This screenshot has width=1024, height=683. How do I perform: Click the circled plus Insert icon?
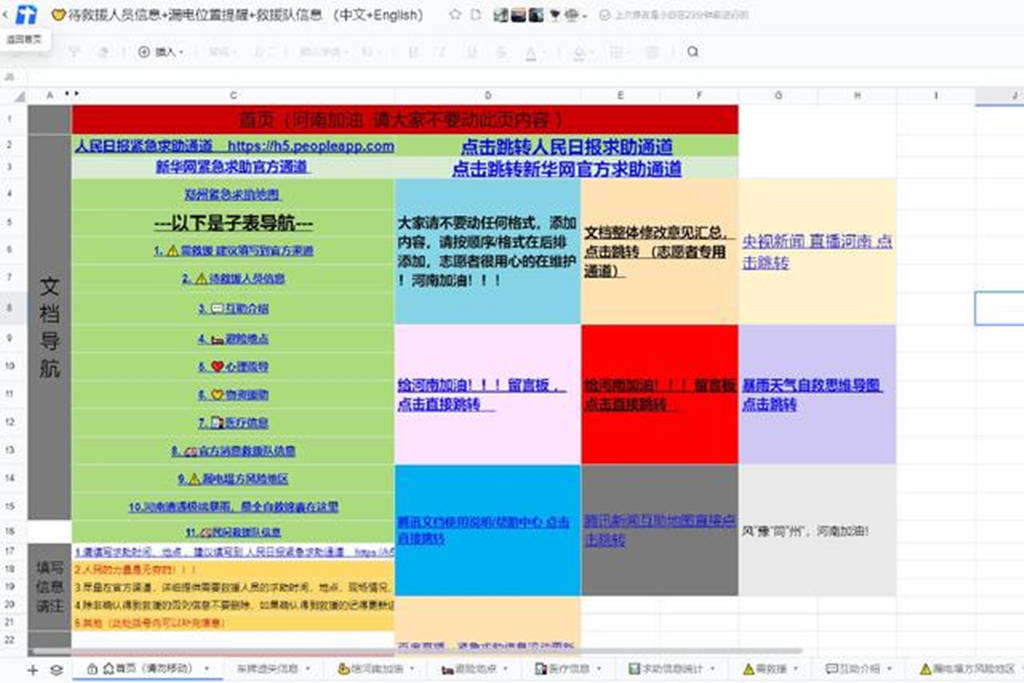point(144,52)
